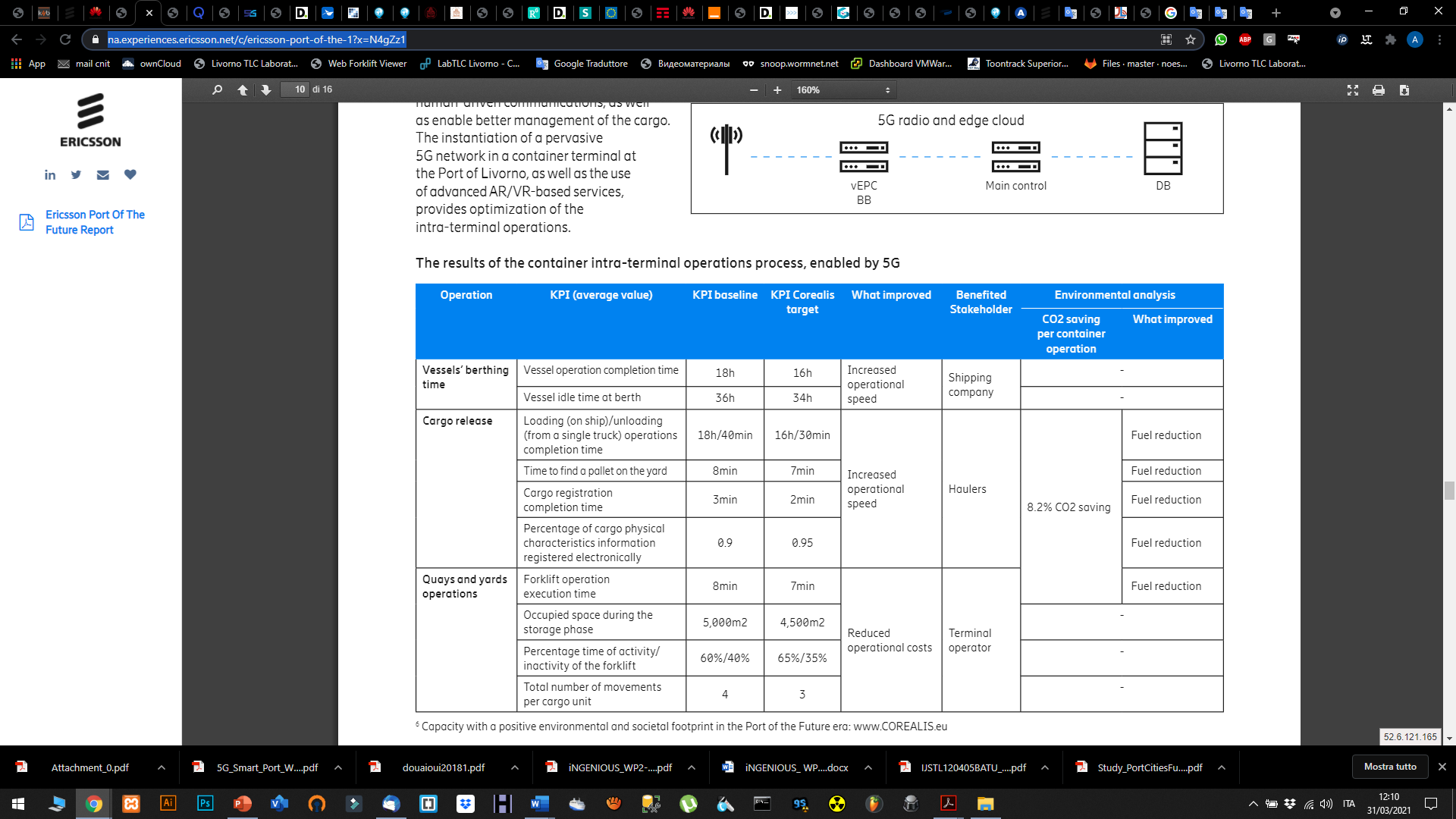Open the LanguageTool extension icon

click(x=1367, y=39)
